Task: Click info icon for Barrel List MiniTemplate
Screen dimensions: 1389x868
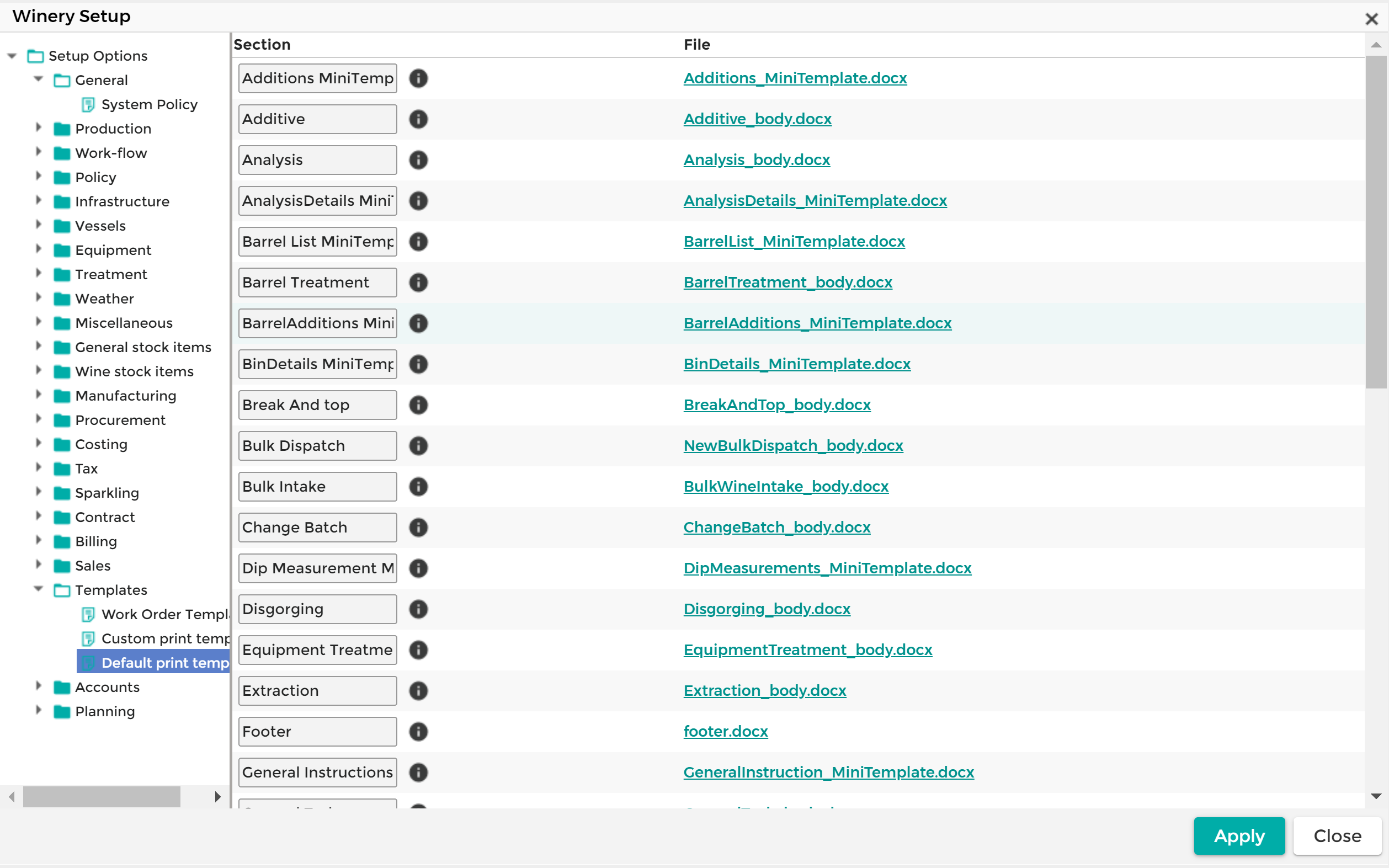Action: point(418,241)
